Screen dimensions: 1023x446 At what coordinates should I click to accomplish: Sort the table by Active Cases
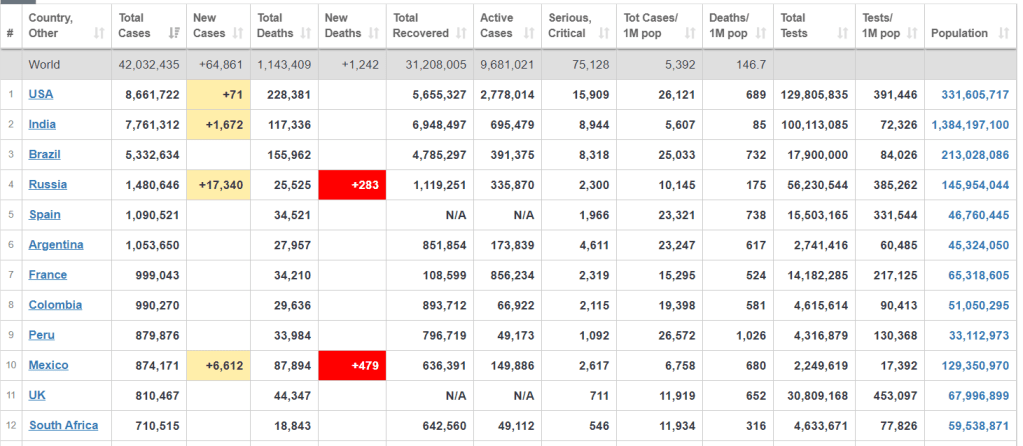pyautogui.click(x=530, y=34)
